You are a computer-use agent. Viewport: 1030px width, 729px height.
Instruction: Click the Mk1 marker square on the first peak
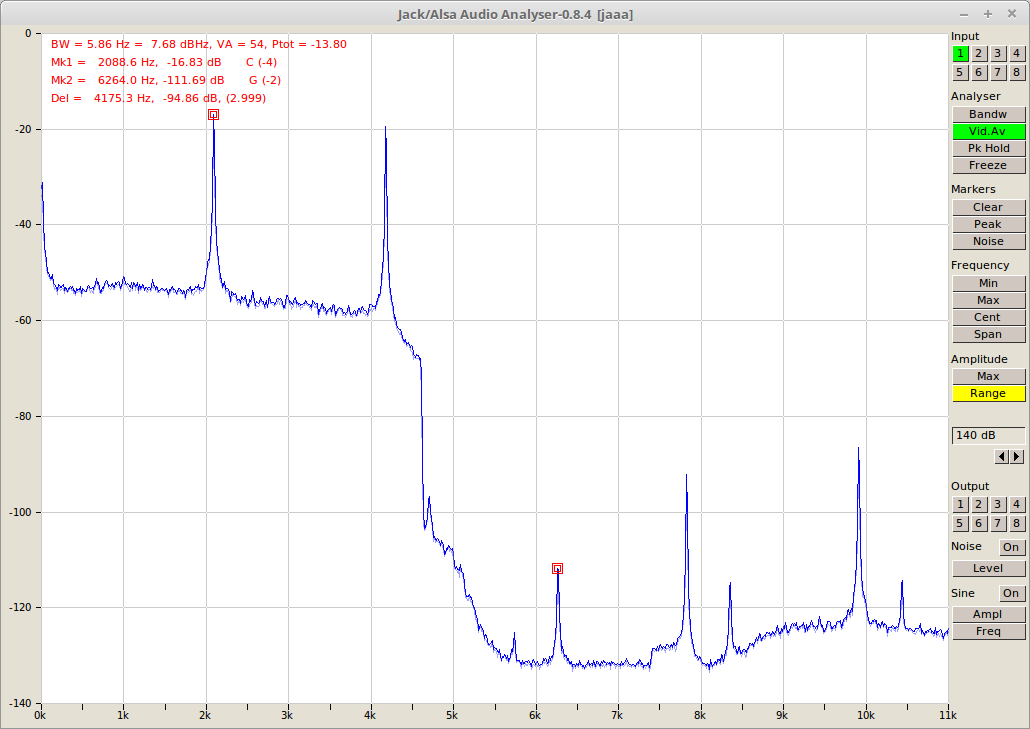coord(213,115)
